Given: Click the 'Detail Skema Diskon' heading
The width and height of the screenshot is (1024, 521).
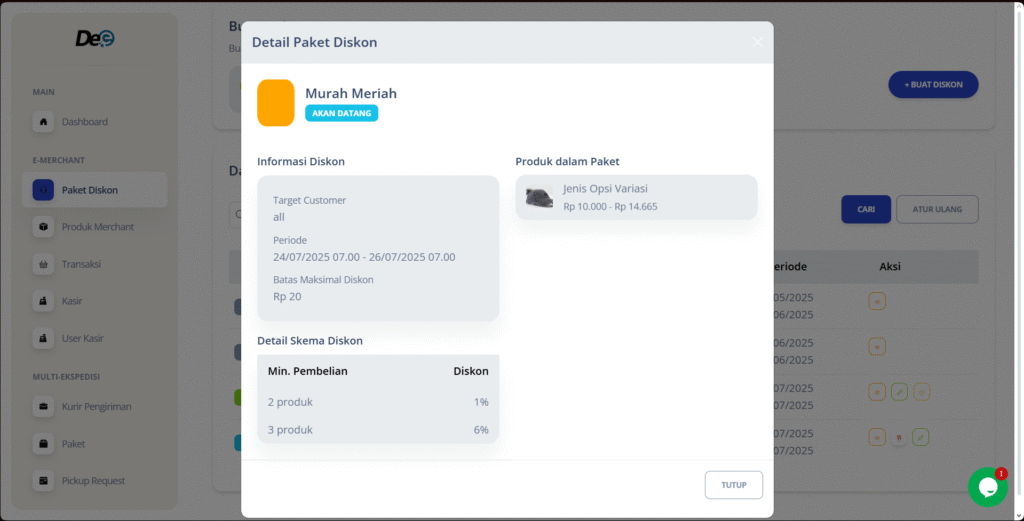Looking at the screenshot, I should (310, 340).
